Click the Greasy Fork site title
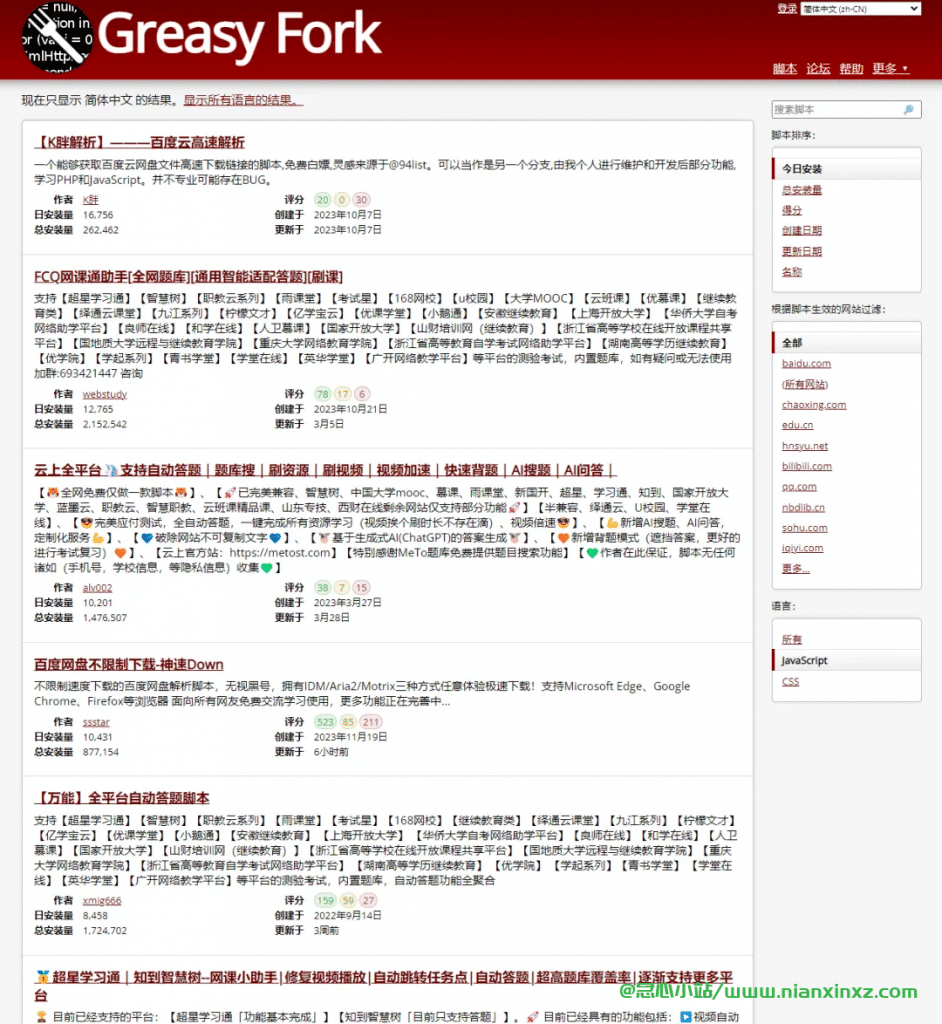Viewport: 942px width, 1024px height. click(x=239, y=34)
